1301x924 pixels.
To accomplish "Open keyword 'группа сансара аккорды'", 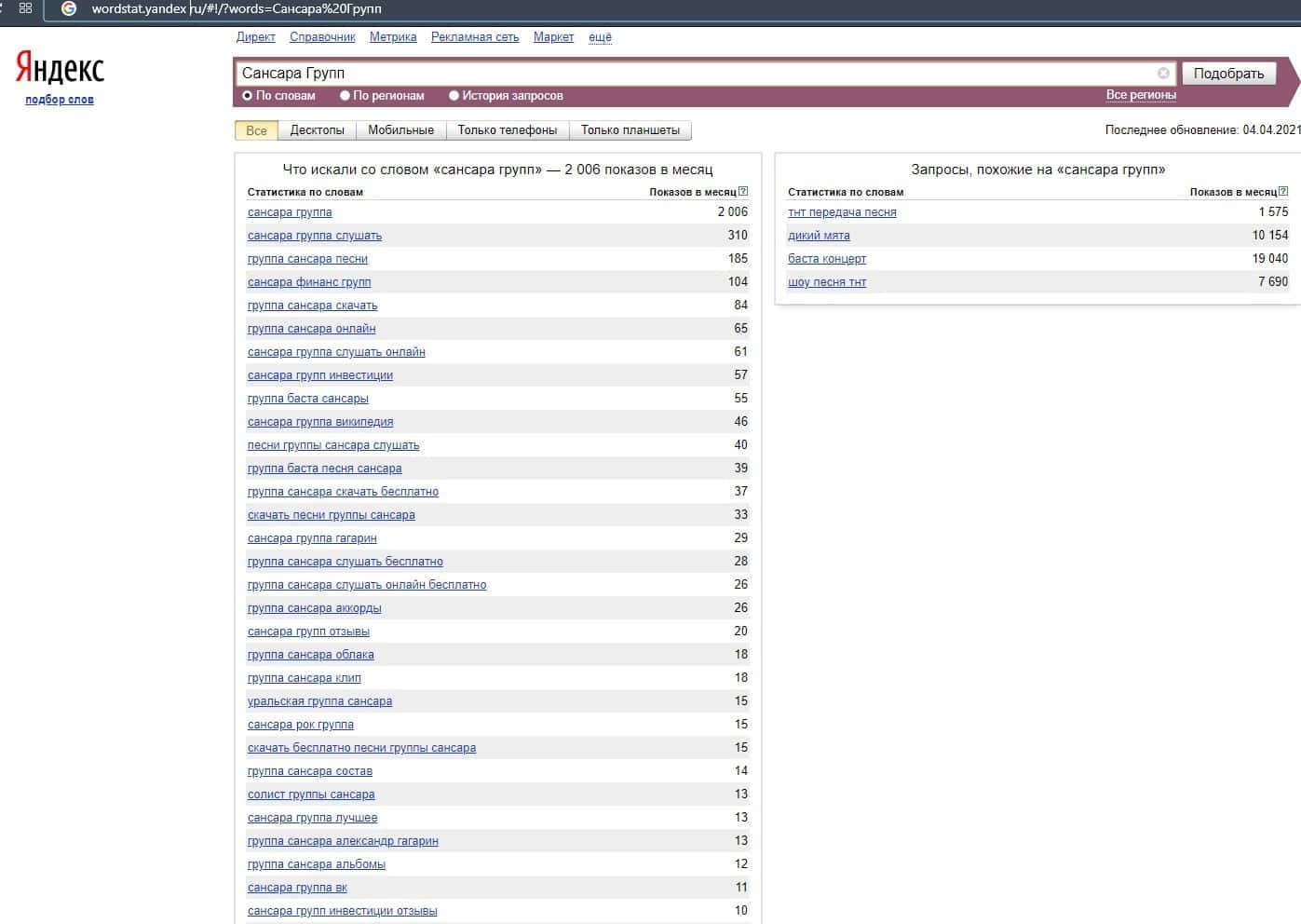I will pyautogui.click(x=315, y=608).
